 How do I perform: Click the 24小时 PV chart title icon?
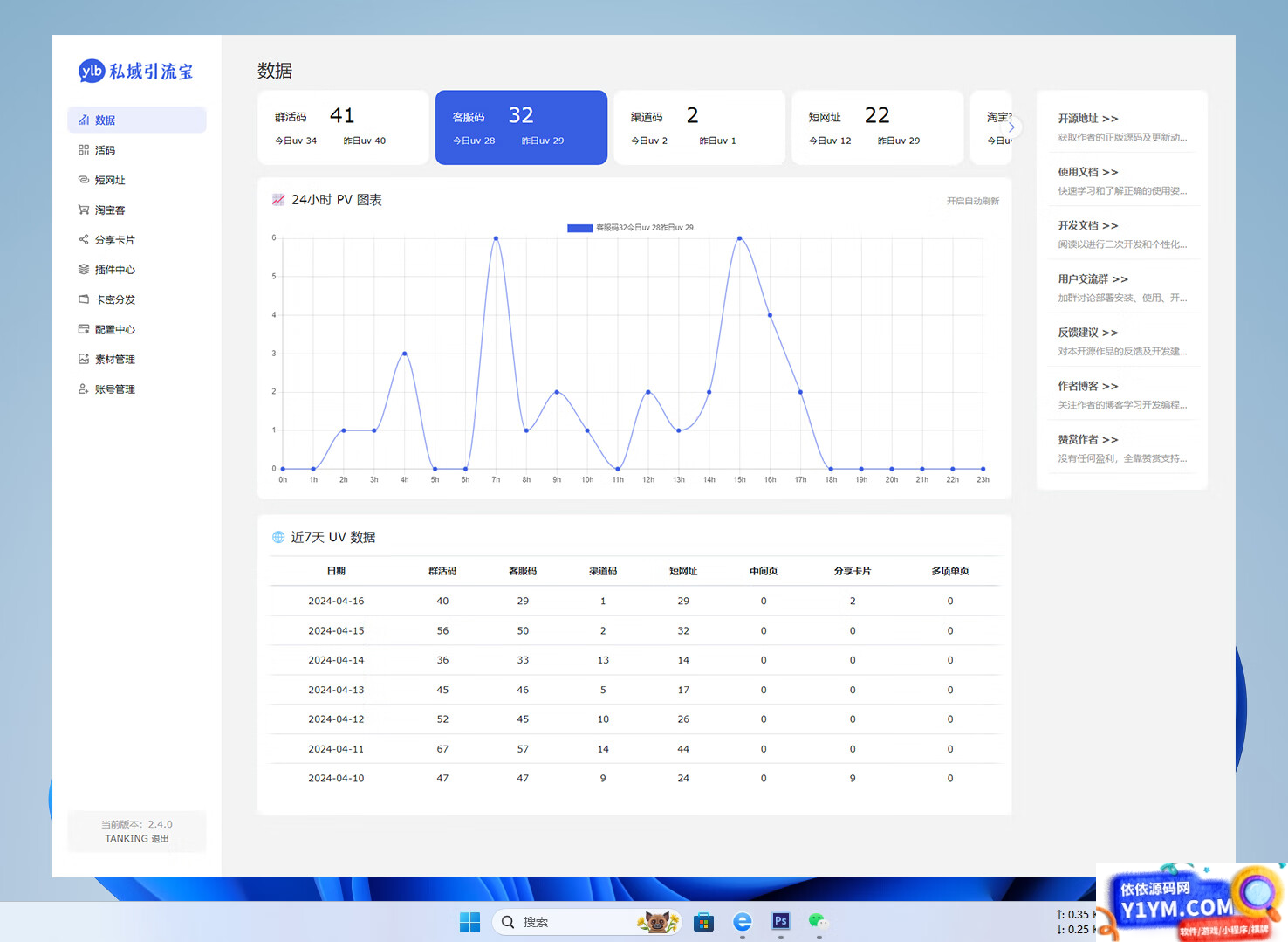coord(278,200)
